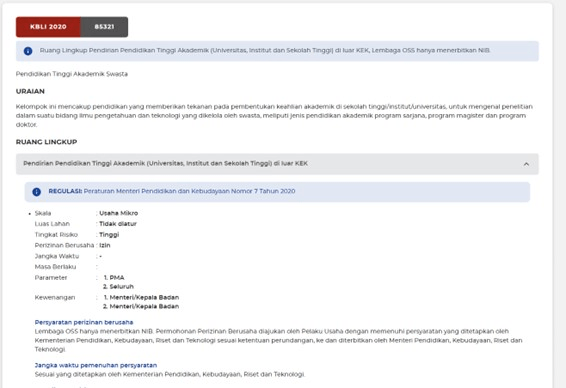This screenshot has height=388, width=566.
Task: Click the info icon beside REGULASI
Action: point(36,192)
